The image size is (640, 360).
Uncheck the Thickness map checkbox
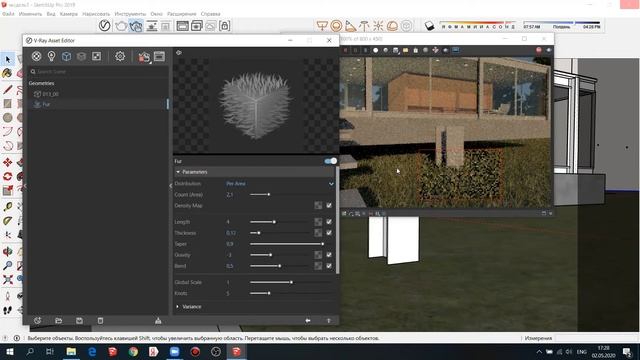coord(329,233)
